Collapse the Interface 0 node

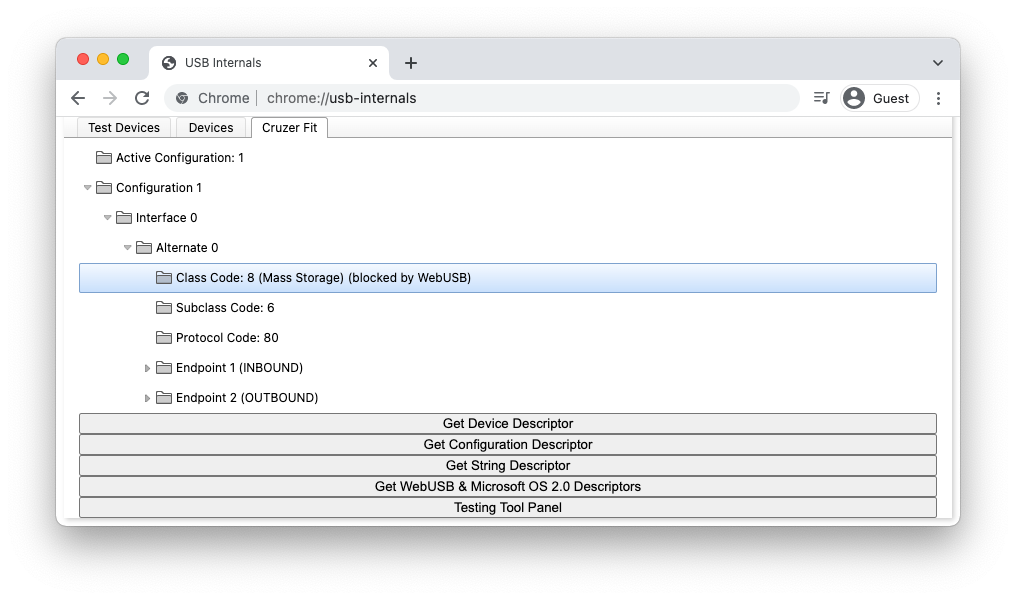[x=108, y=218]
